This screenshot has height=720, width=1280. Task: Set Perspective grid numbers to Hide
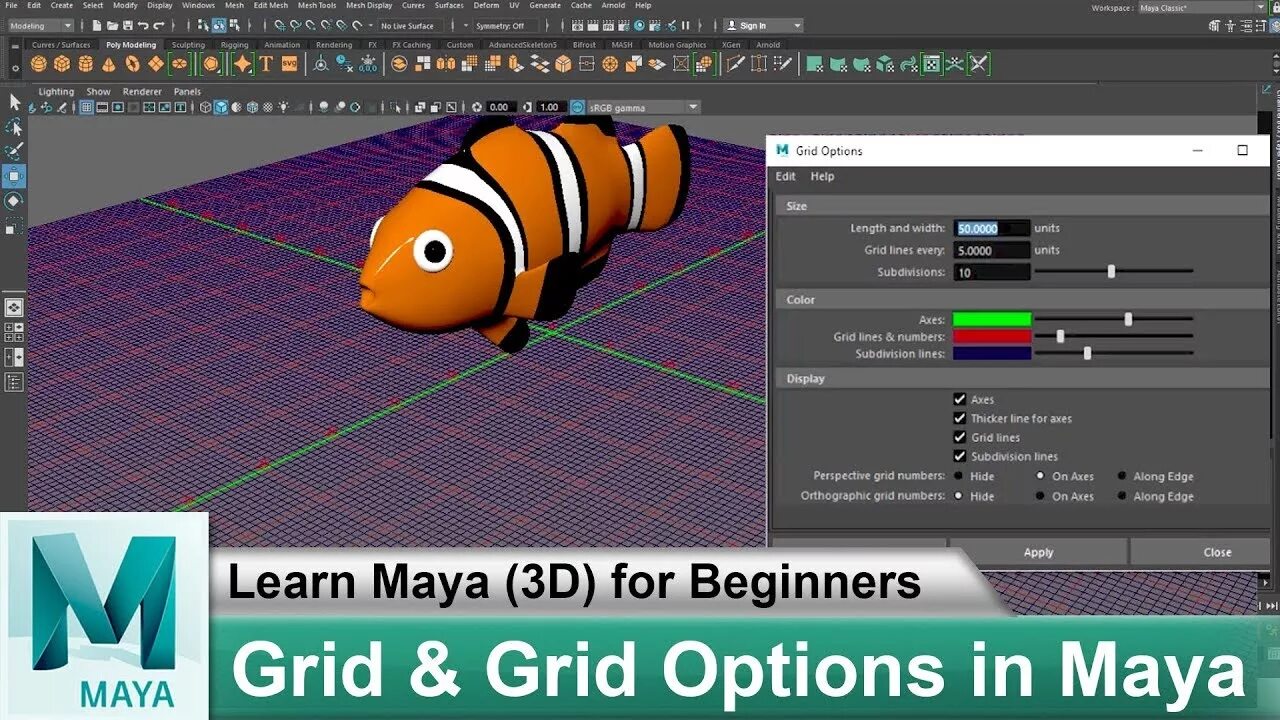tap(959, 476)
